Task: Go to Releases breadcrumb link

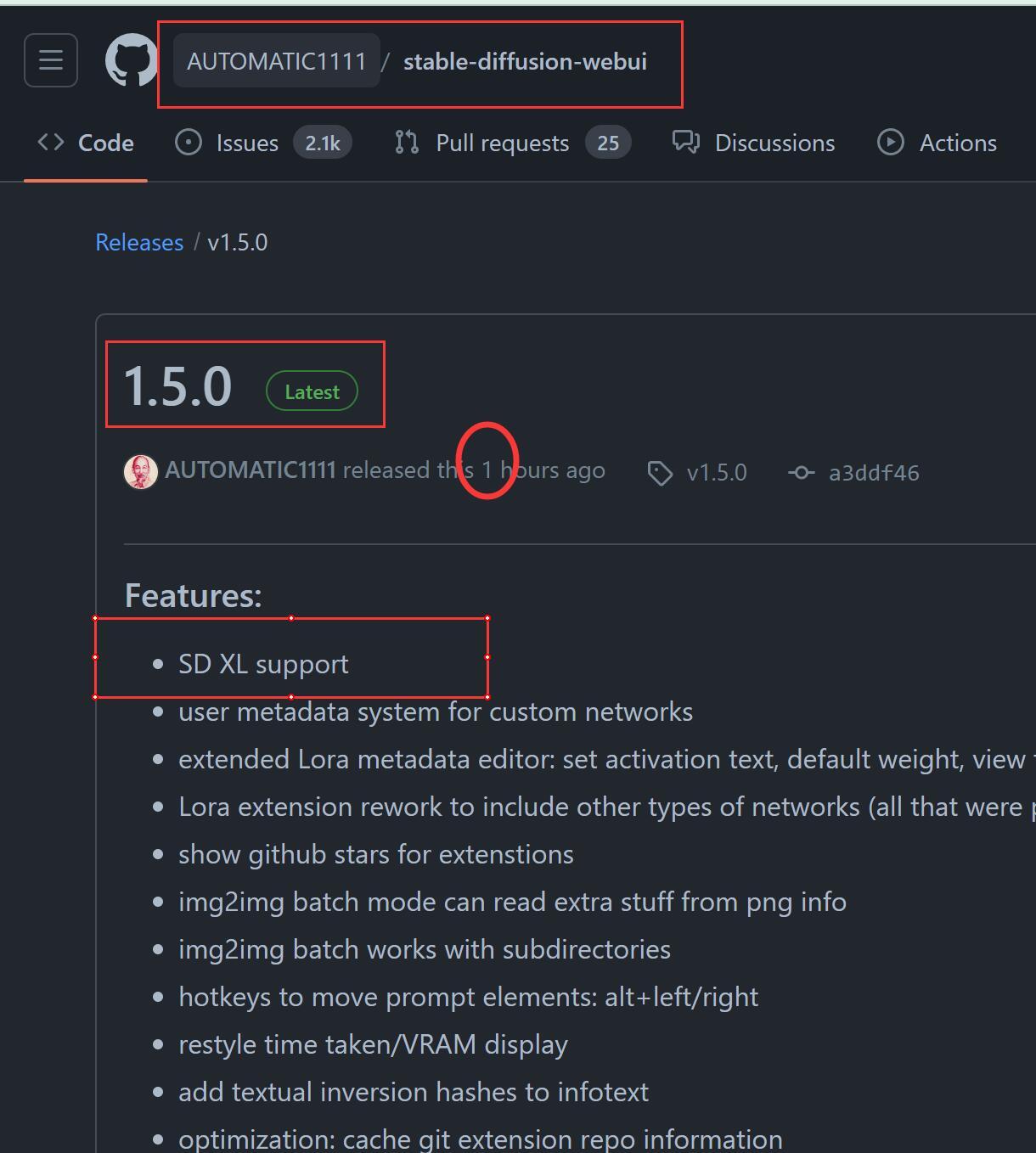Action: pyautogui.click(x=139, y=242)
